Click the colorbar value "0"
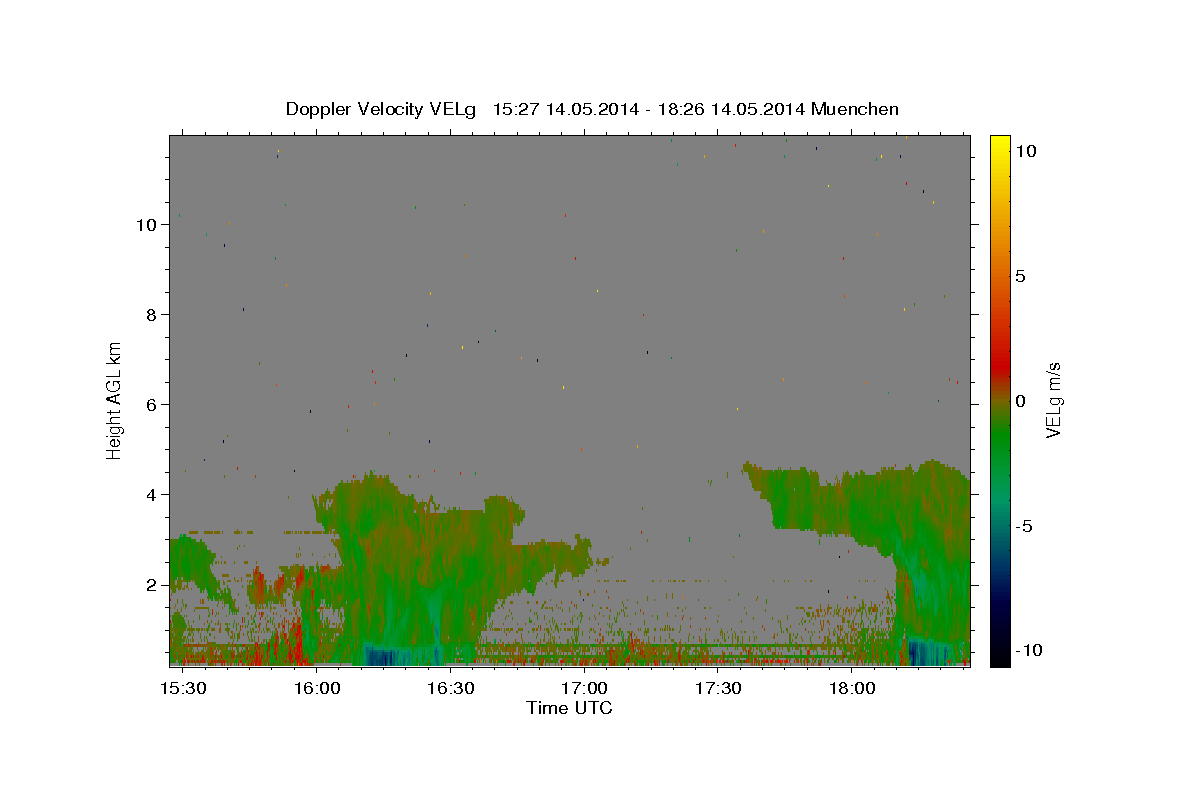1200x800 pixels. pyautogui.click(x=1020, y=401)
